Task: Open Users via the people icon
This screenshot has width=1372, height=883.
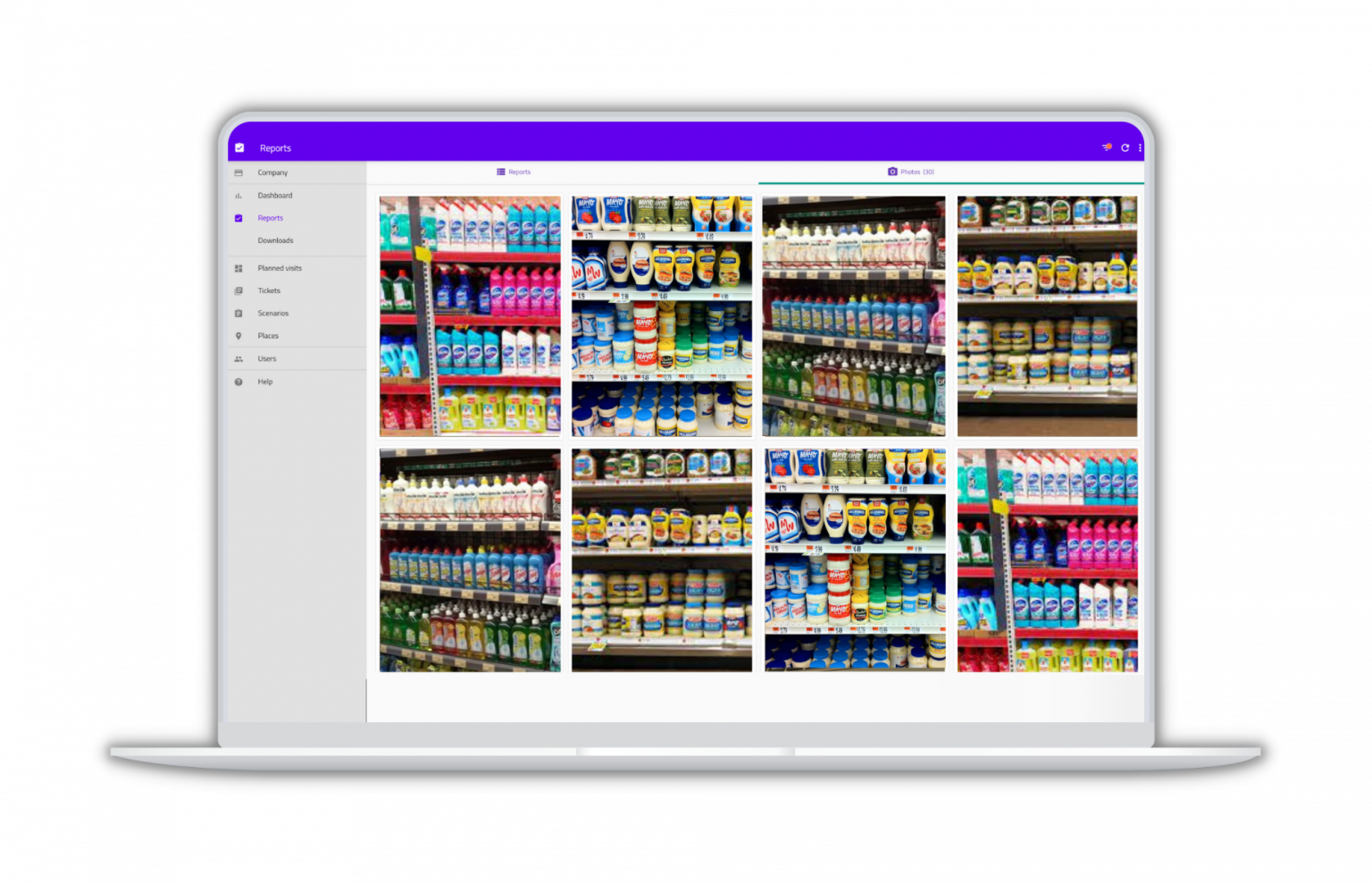Action: (238, 358)
